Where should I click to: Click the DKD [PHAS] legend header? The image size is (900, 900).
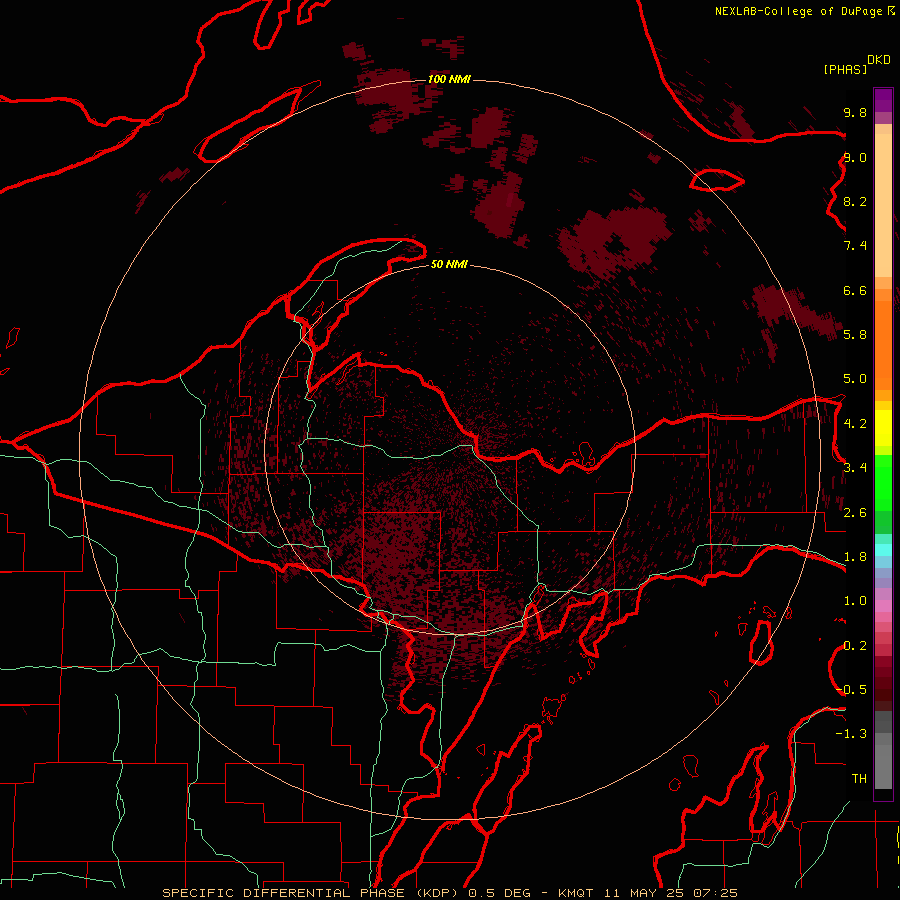pyautogui.click(x=856, y=65)
